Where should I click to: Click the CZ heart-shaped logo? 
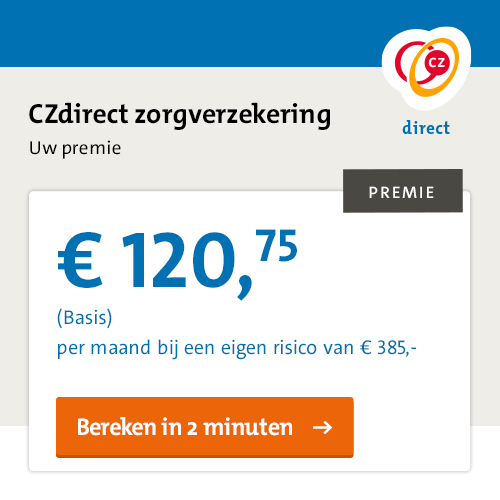click(426, 68)
